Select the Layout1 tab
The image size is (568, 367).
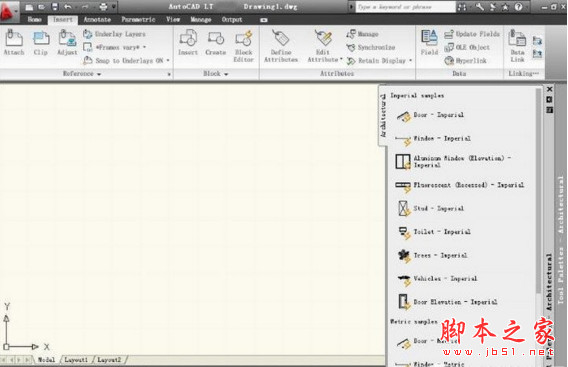[76, 360]
